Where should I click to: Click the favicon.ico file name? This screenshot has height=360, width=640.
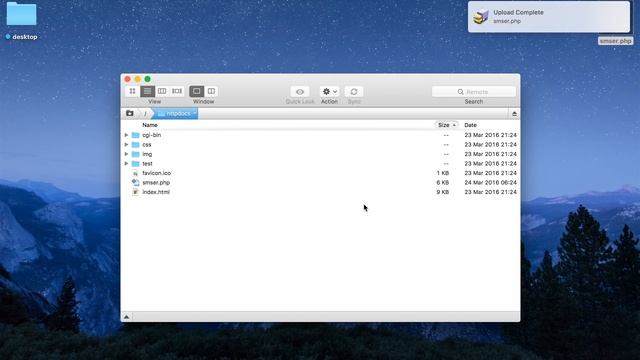pyautogui.click(x=156, y=173)
